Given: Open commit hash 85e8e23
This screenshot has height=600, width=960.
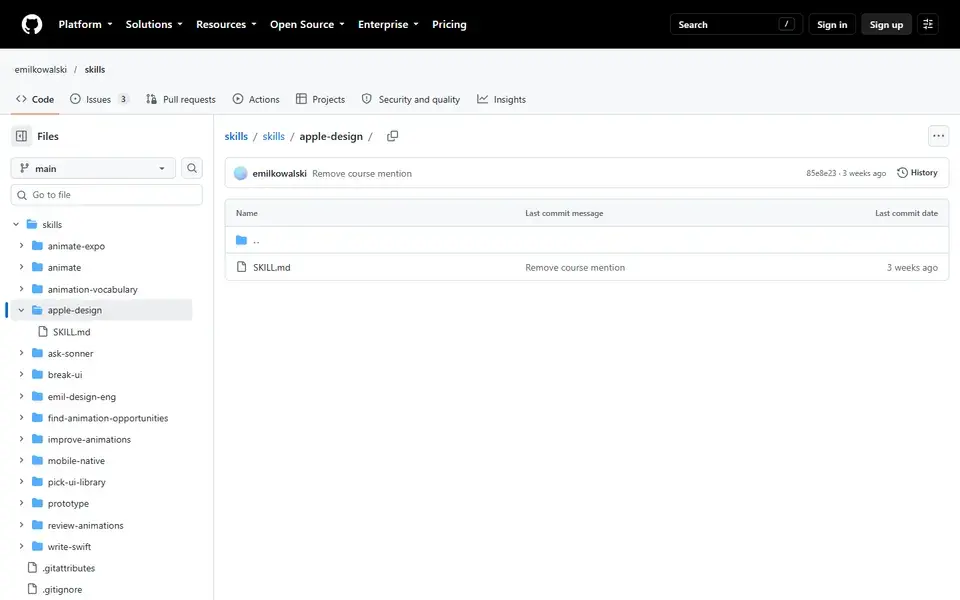Looking at the screenshot, I should point(821,173).
